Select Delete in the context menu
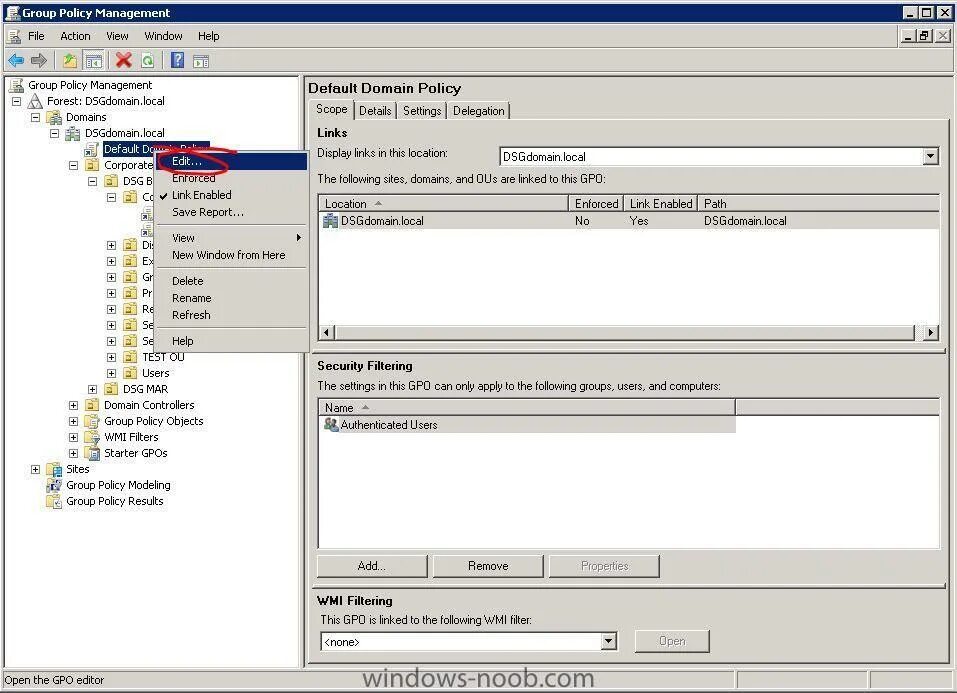 (231, 281)
